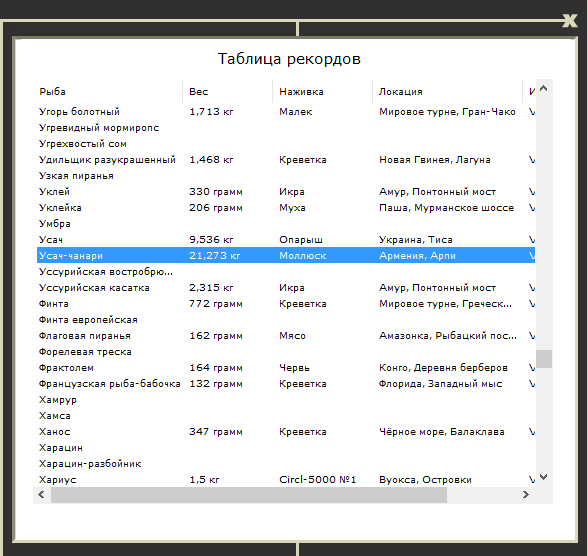Click location Украина, Тиса
588x556 pixels.
point(416,240)
